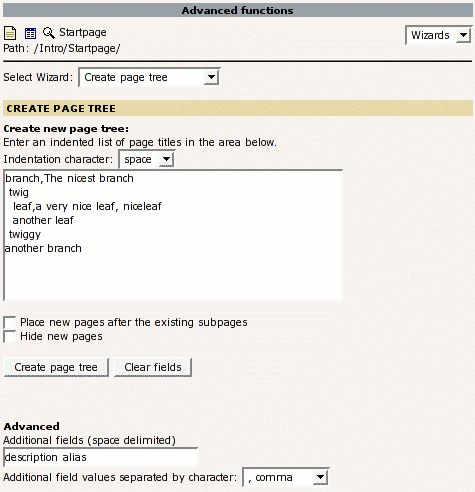
Task: Click the path /Intro/Startpage/ text
Action: click(x=77, y=48)
